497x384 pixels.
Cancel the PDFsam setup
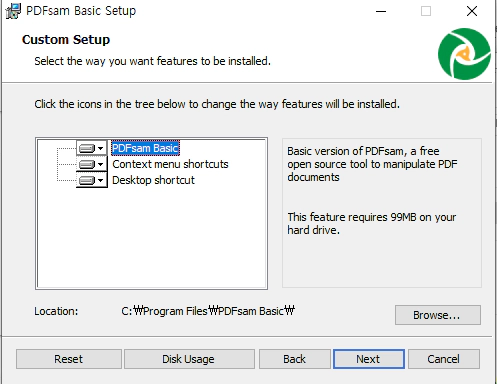point(444,359)
